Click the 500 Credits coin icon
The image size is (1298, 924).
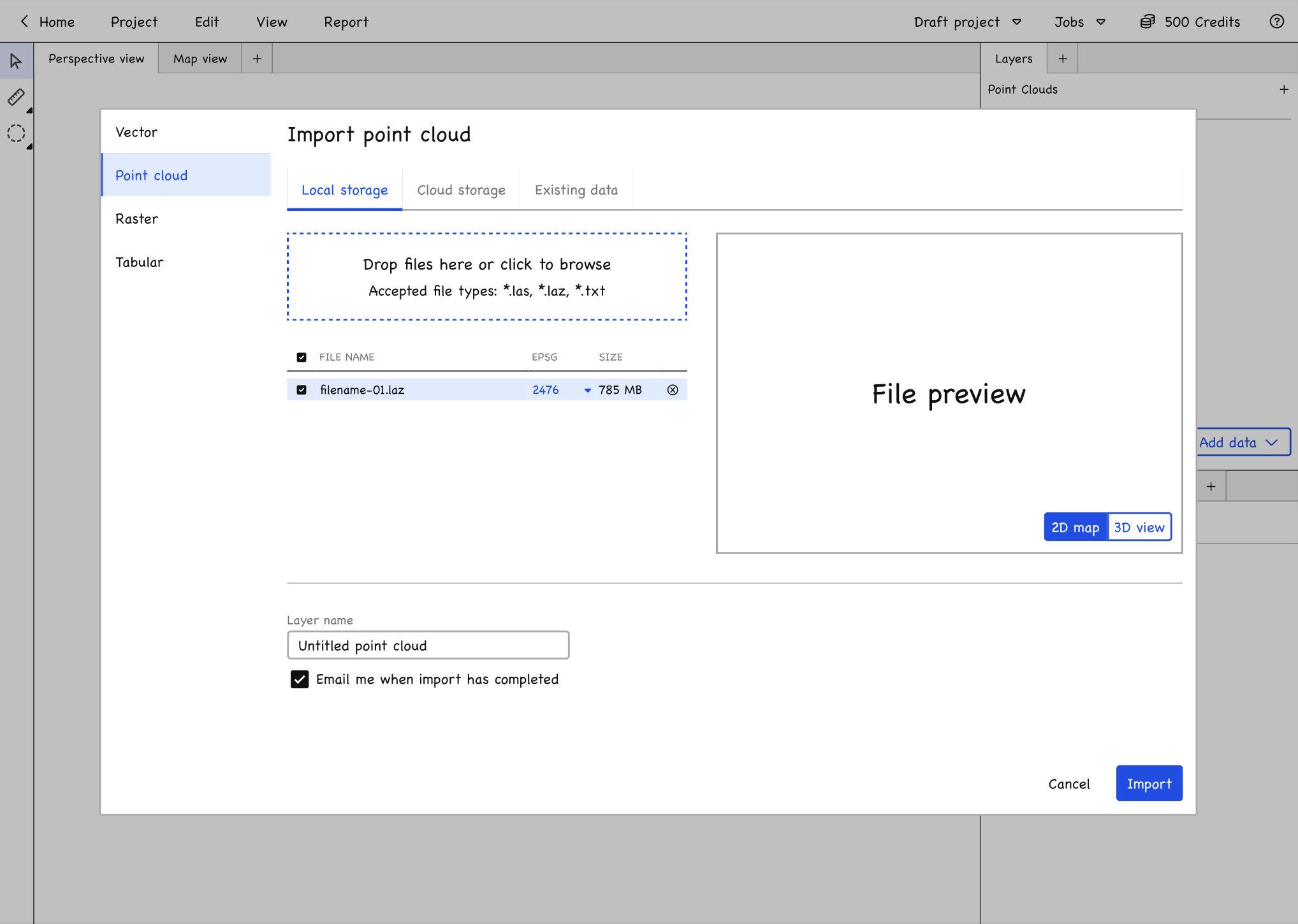(x=1147, y=22)
